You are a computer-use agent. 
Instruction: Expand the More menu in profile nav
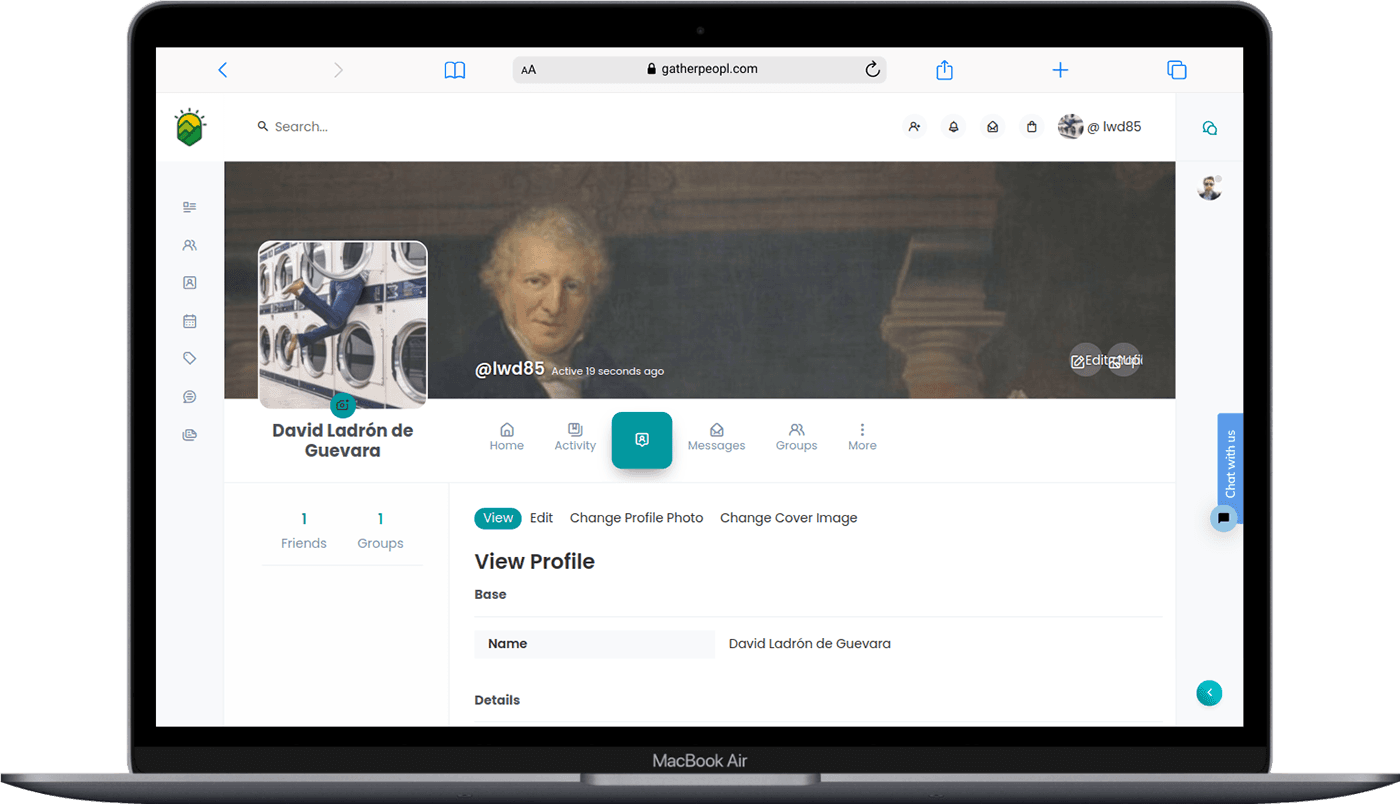click(862, 437)
